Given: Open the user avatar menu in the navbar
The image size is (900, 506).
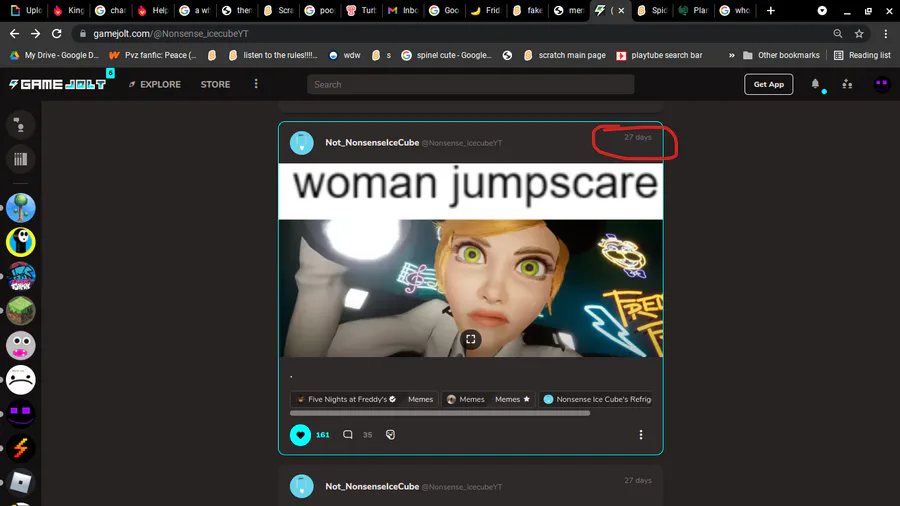Looking at the screenshot, I should click(x=882, y=84).
